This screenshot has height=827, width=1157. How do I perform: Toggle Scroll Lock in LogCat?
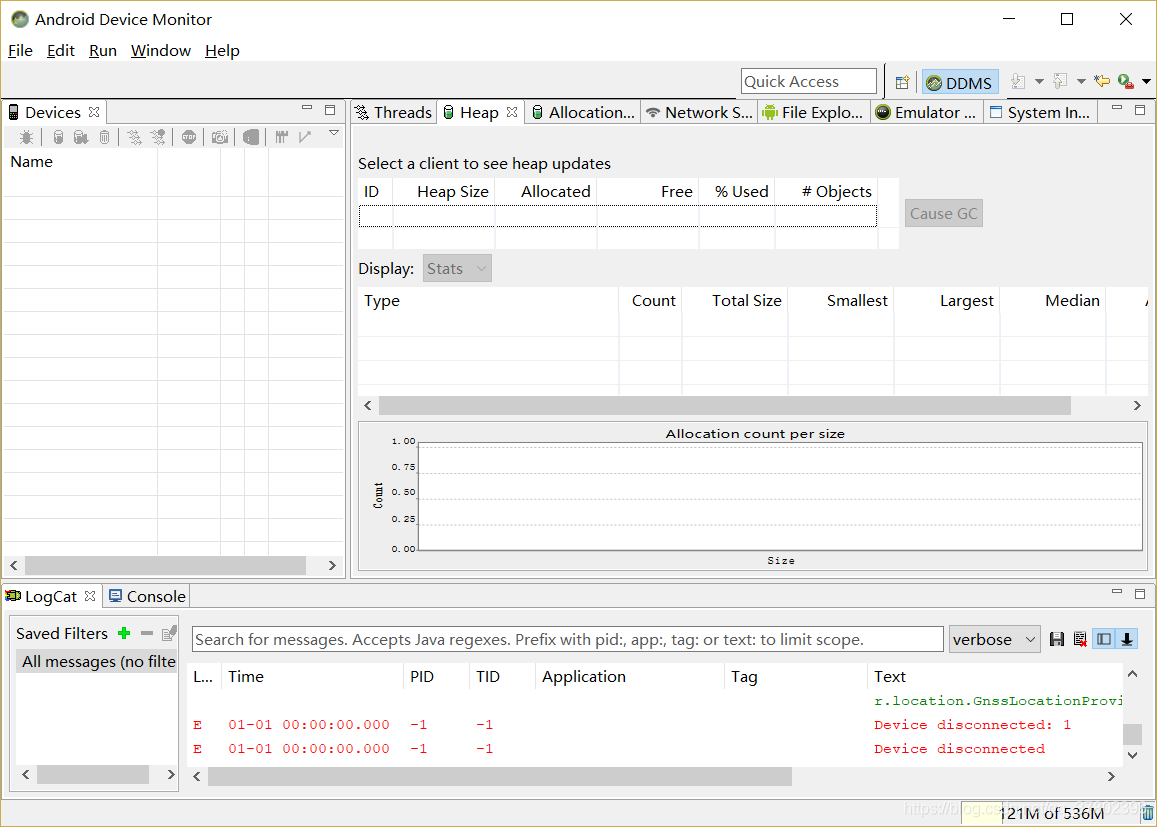coord(1127,640)
